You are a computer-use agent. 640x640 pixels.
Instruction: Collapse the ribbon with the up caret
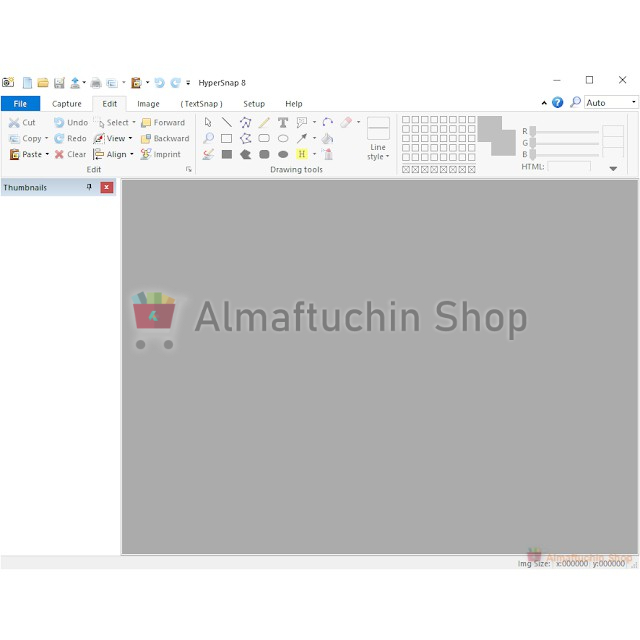click(544, 103)
